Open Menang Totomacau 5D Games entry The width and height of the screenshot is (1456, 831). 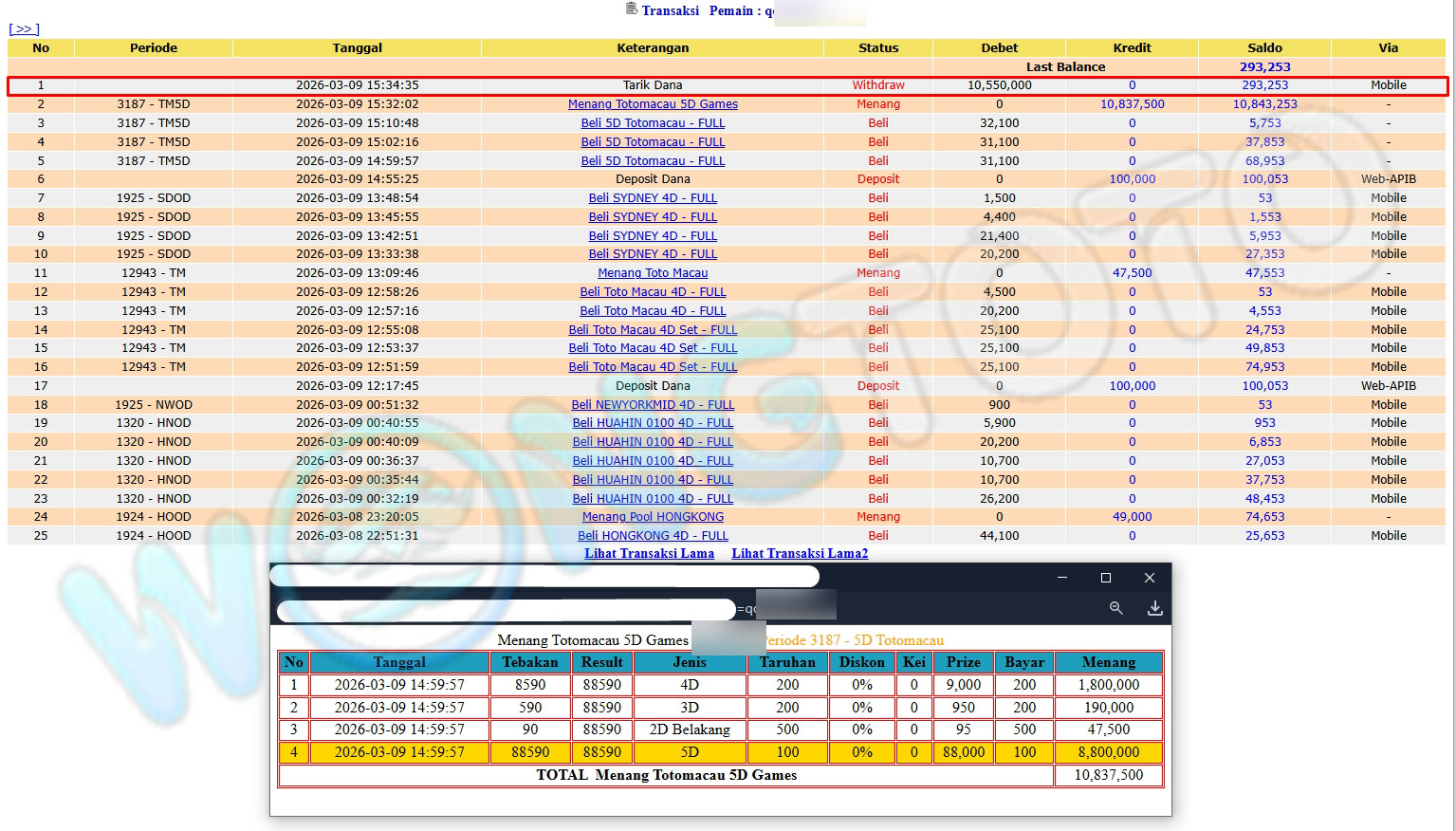point(653,104)
